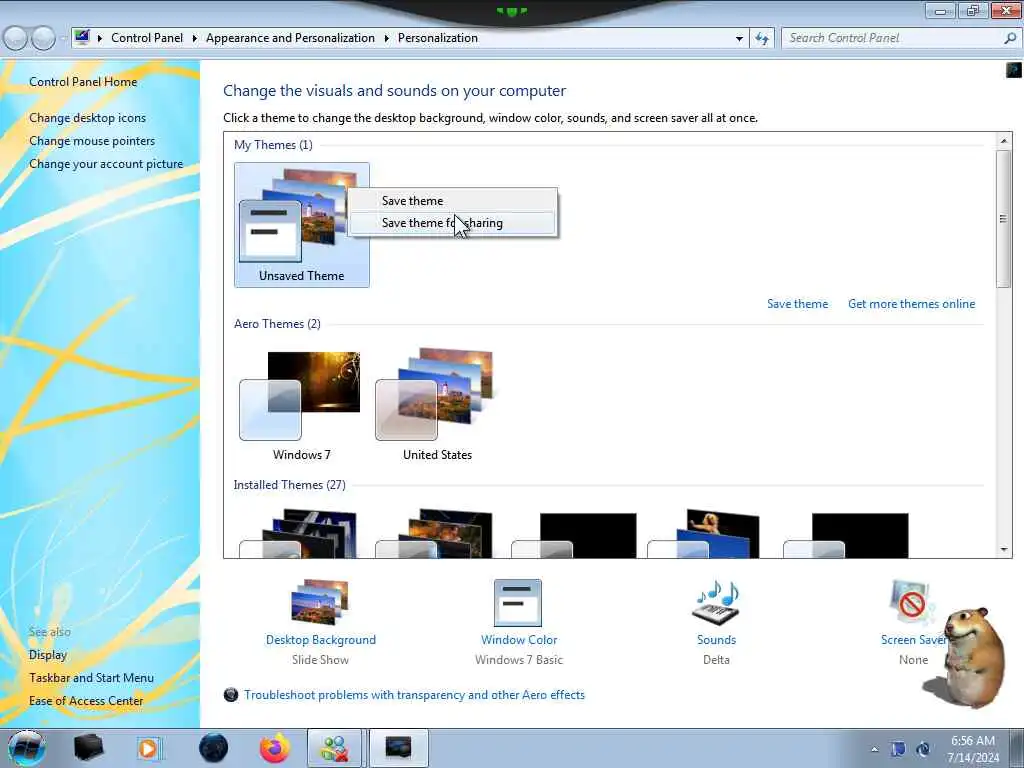Image resolution: width=1024 pixels, height=768 pixels.
Task: Select first Installed Themes thumbnail
Action: point(301,534)
